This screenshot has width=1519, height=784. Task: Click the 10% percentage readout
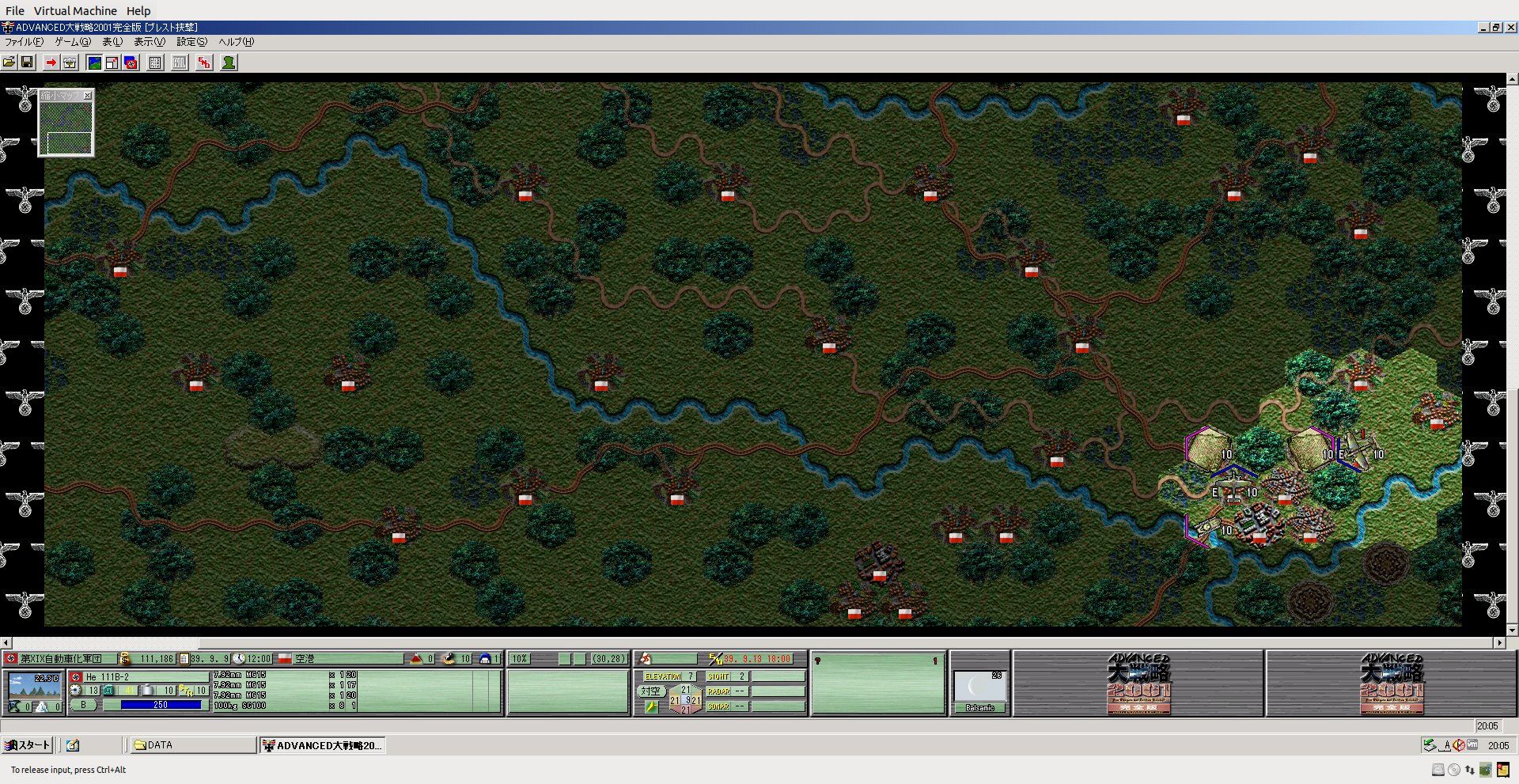[519, 659]
